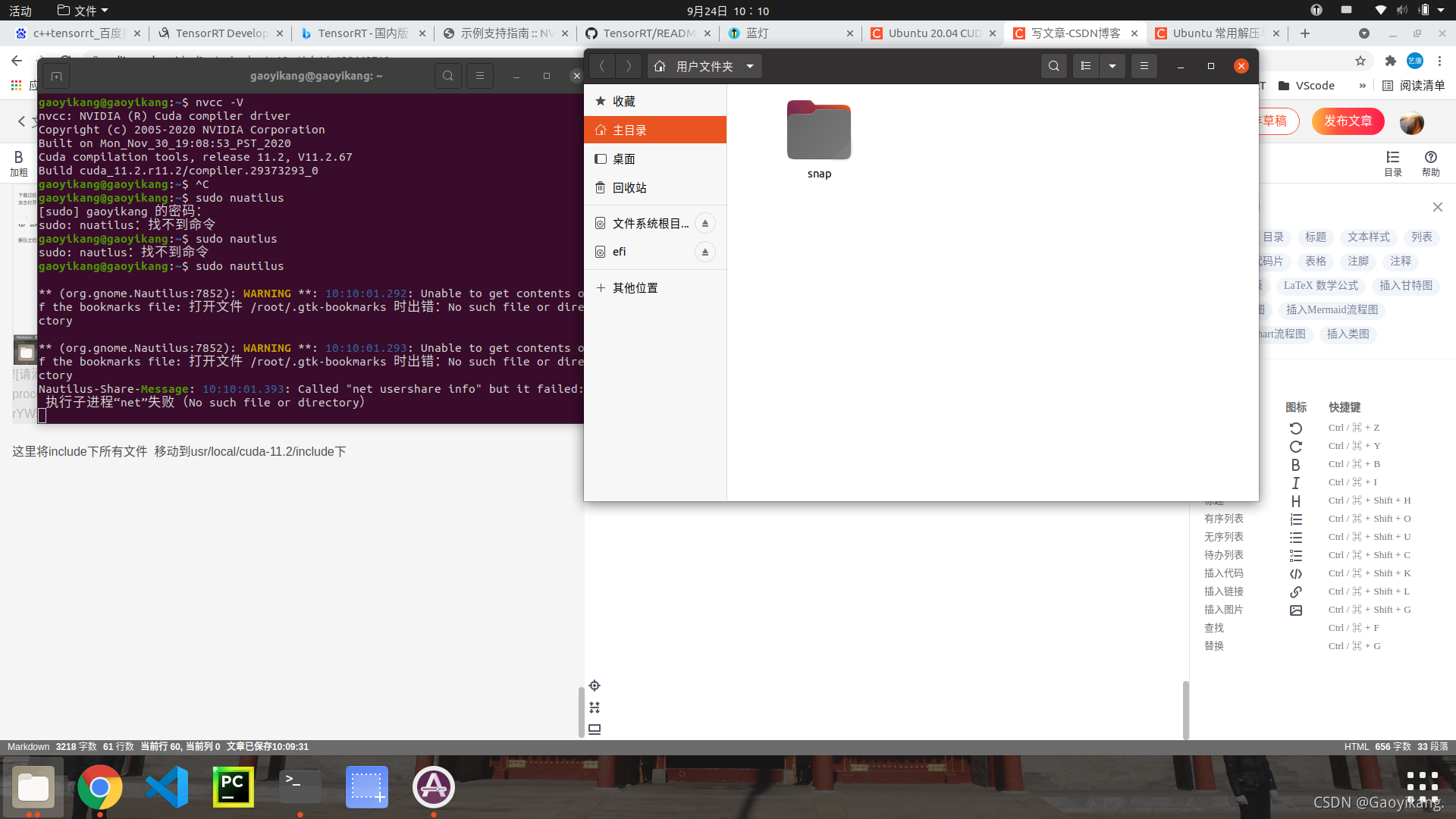Select 桌面 in the sidebar
Viewport: 1456px width, 819px height.
(x=624, y=159)
